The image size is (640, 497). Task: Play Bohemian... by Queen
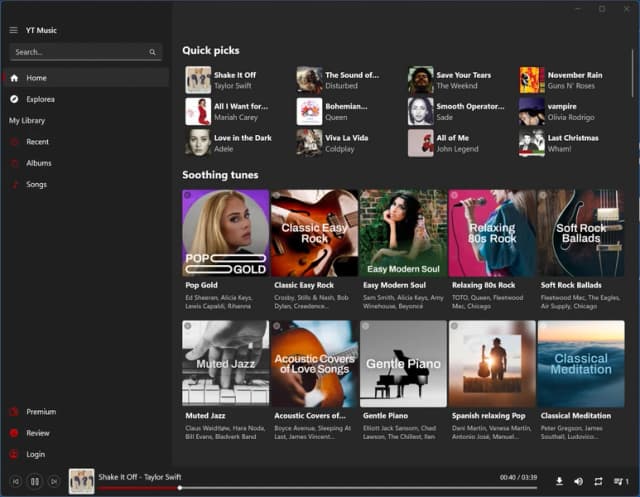345,111
